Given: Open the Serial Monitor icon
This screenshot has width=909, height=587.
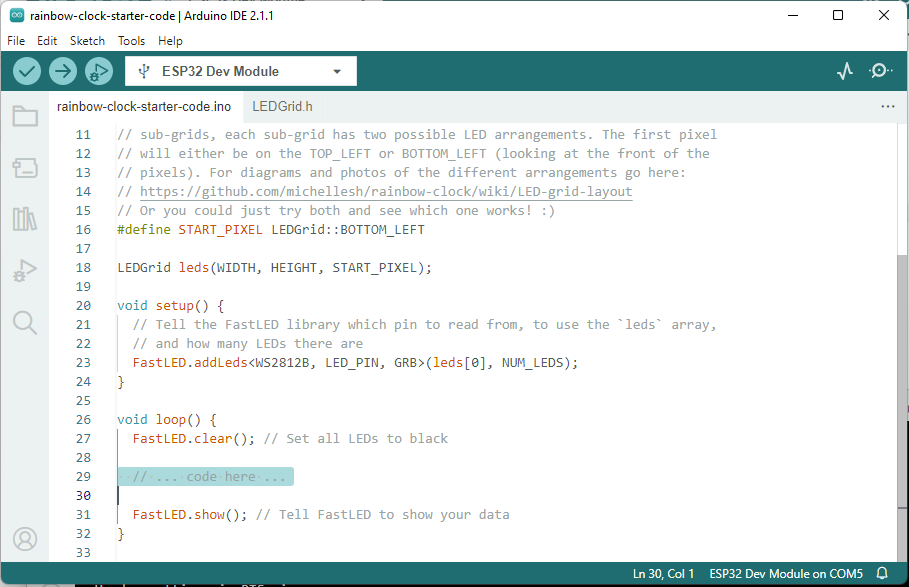Looking at the screenshot, I should coord(880,71).
